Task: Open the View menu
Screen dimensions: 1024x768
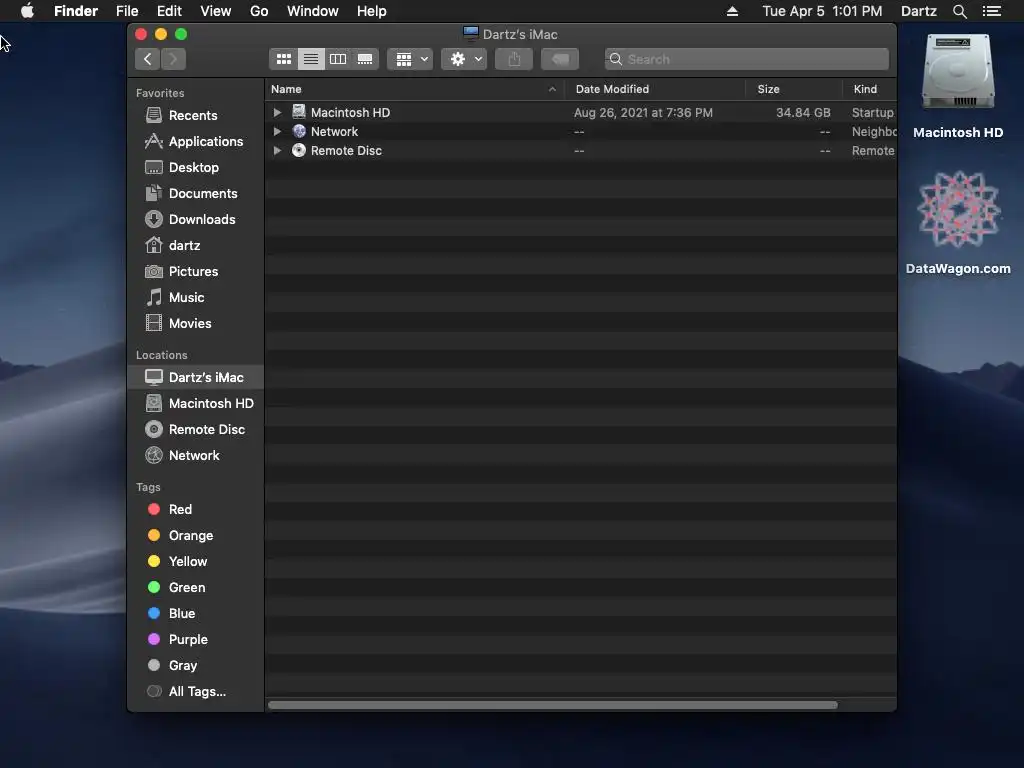Action: coord(216,11)
